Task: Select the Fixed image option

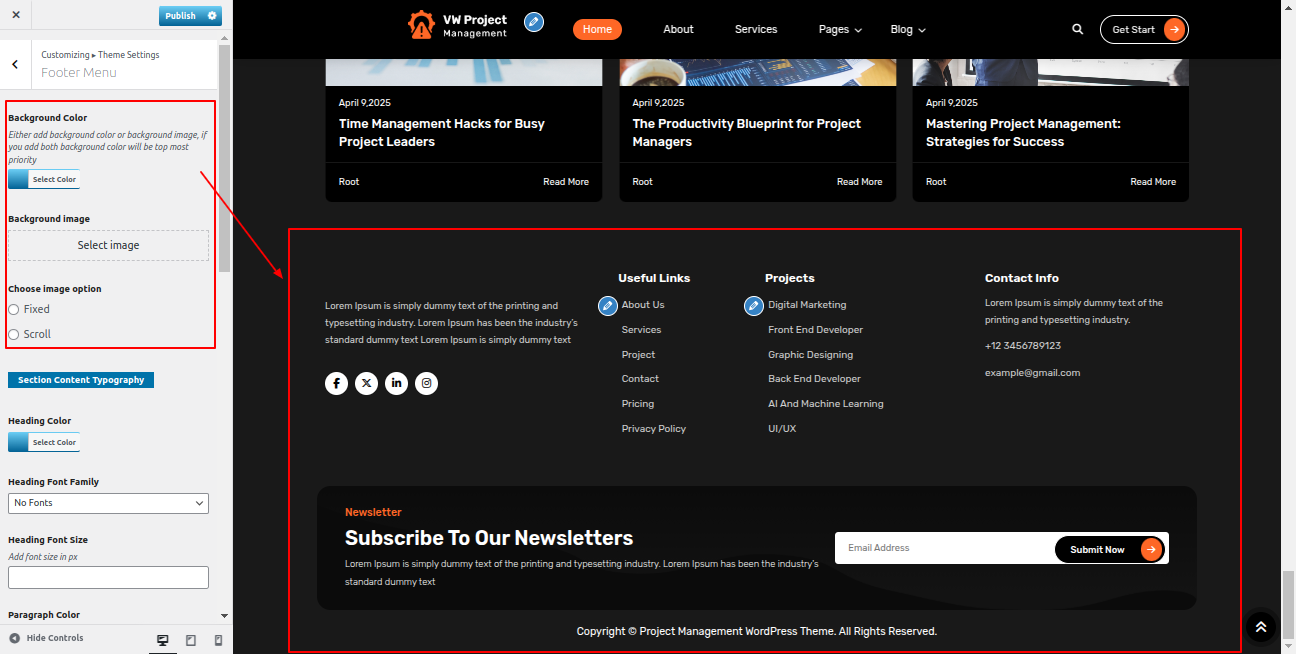Action: 14,310
